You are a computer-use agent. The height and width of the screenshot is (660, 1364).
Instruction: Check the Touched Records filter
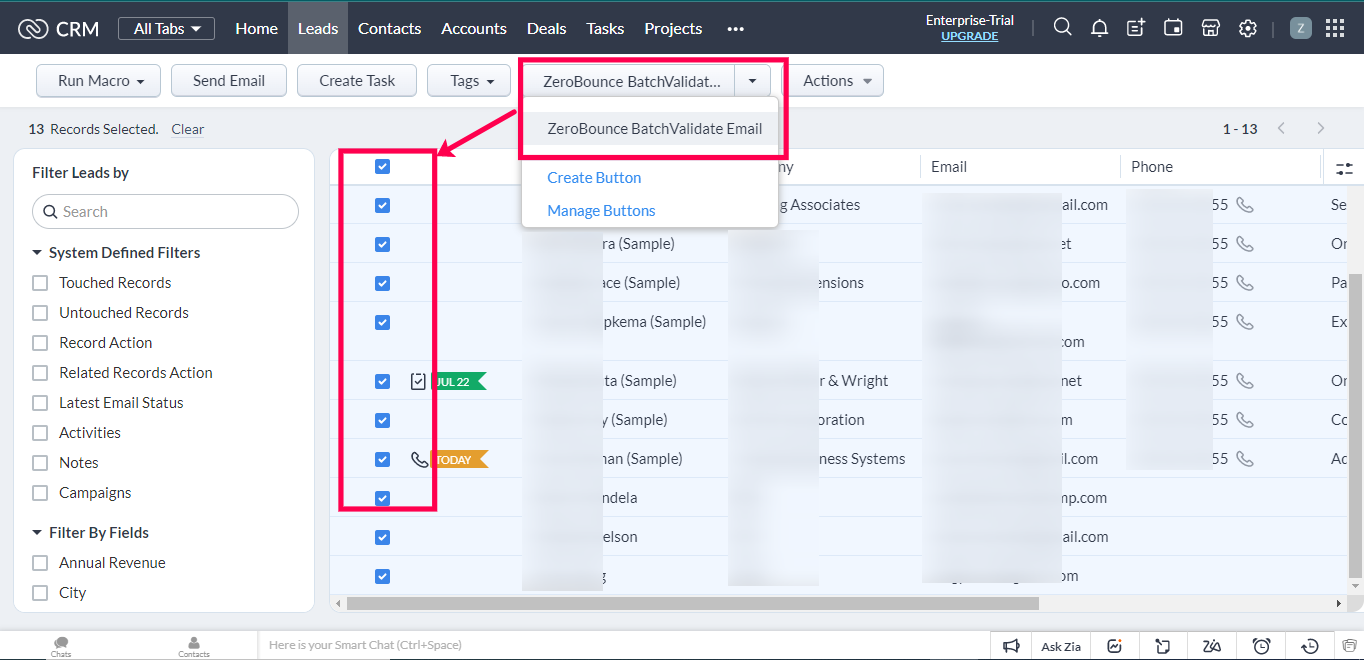40,283
